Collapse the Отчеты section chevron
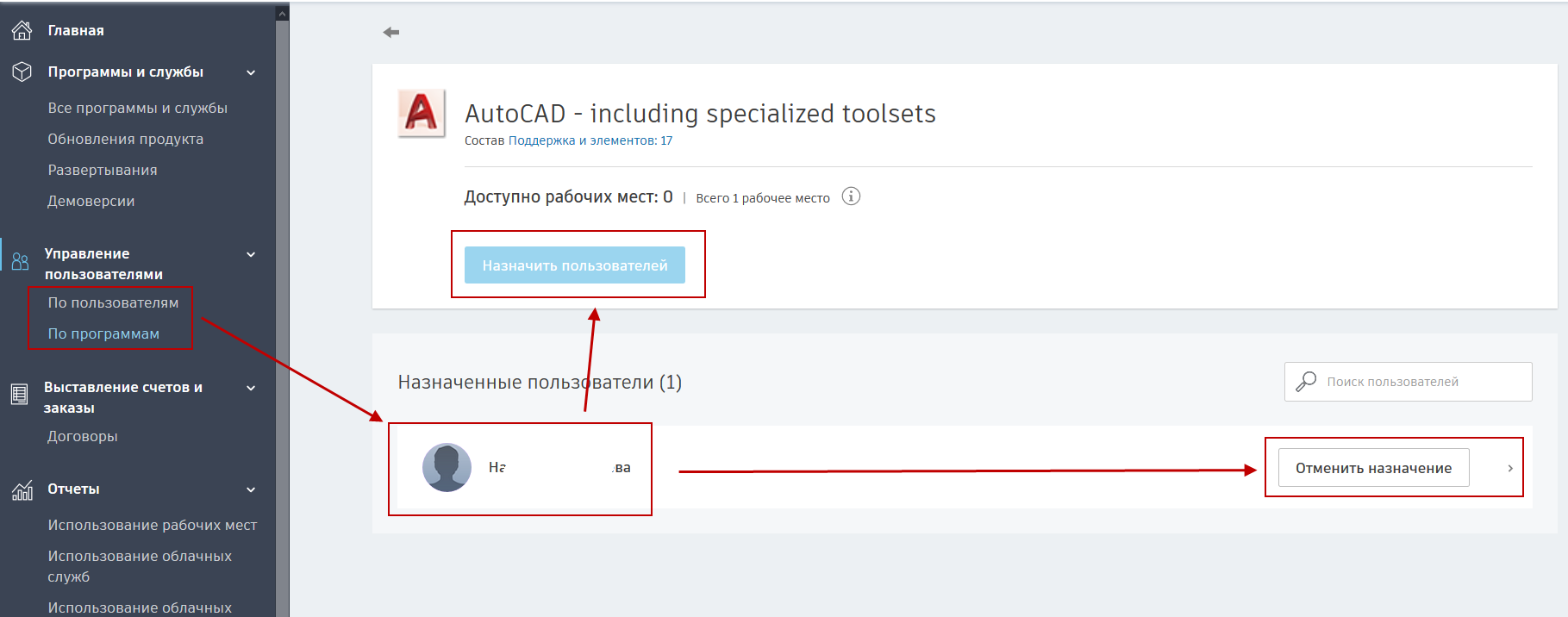This screenshot has height=617, width=1568. coord(251,489)
